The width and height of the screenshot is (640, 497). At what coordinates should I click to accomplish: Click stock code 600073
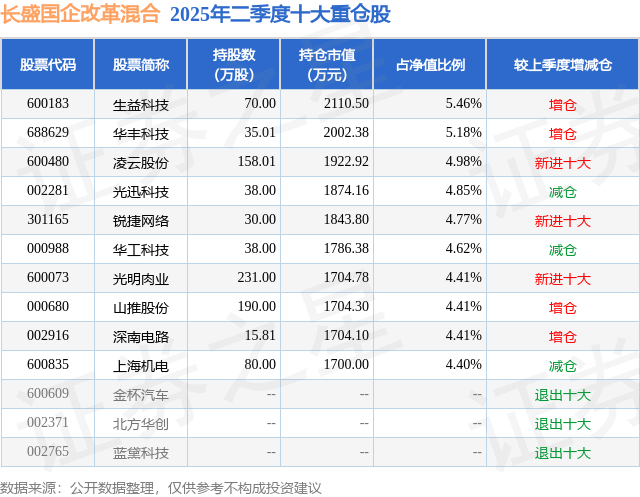(x=48, y=277)
